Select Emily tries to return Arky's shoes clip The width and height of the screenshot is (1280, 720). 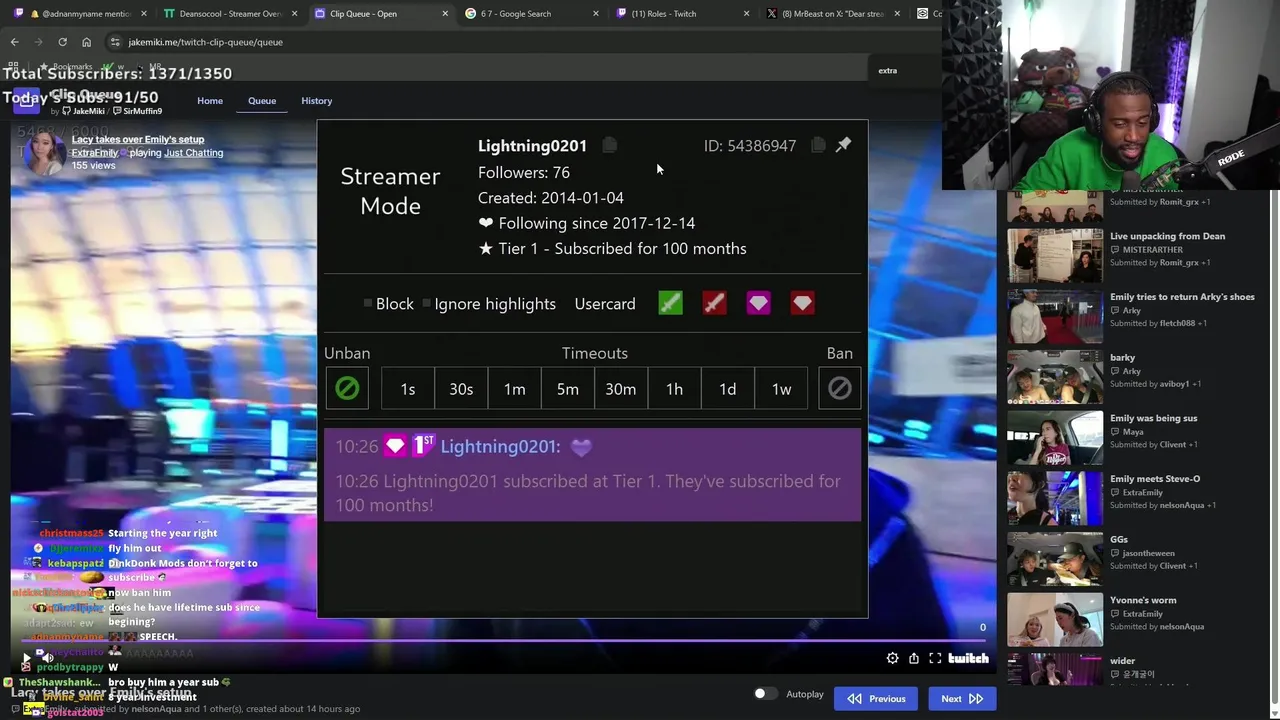1055,316
